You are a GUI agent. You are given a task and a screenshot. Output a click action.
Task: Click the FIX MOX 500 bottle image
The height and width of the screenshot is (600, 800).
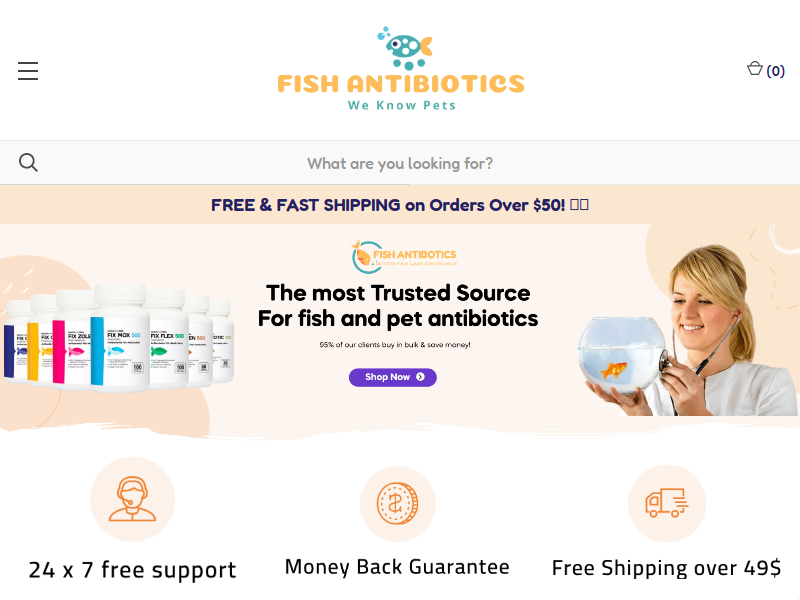click(x=120, y=338)
